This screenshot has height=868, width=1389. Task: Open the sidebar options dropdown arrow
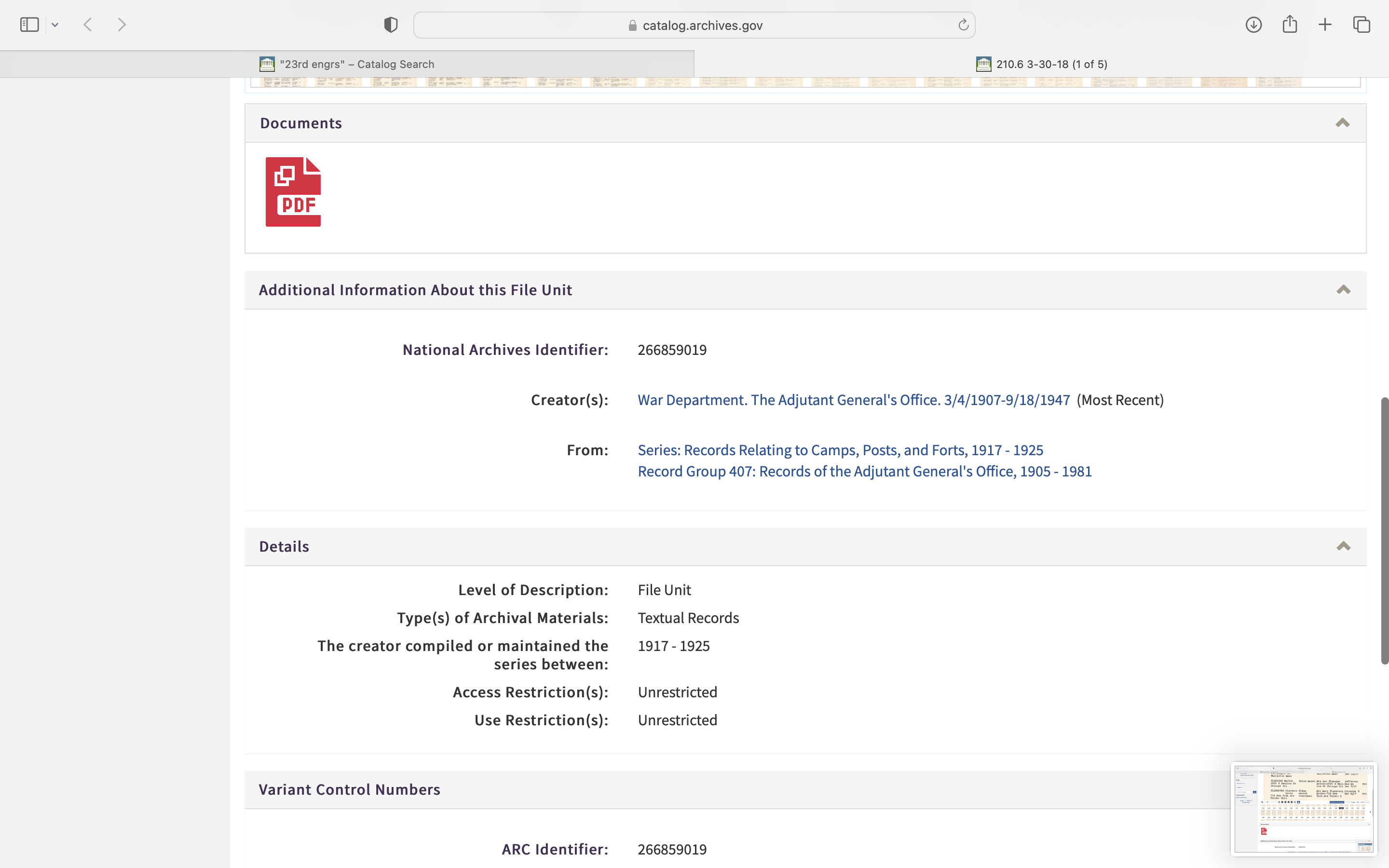coord(55,25)
